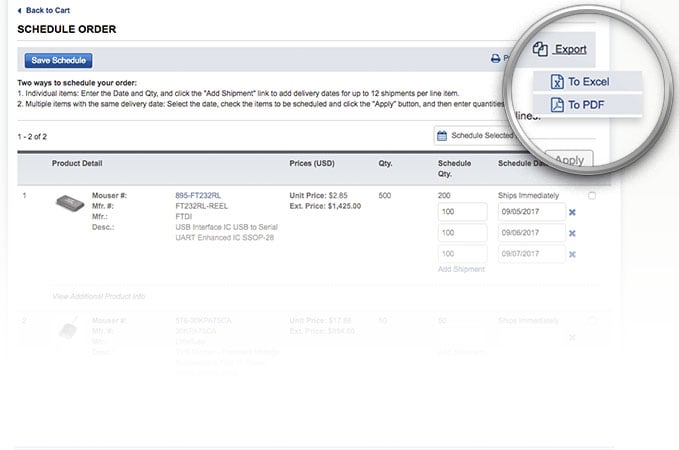
Task: Open the Export dropdown menu
Action: point(571,49)
